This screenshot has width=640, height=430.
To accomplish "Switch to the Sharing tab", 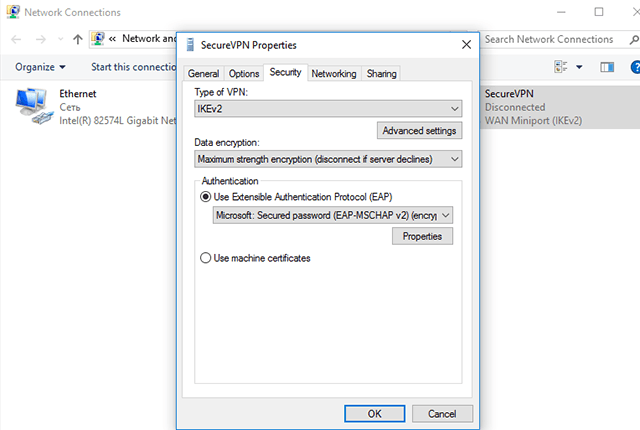I will click(381, 74).
